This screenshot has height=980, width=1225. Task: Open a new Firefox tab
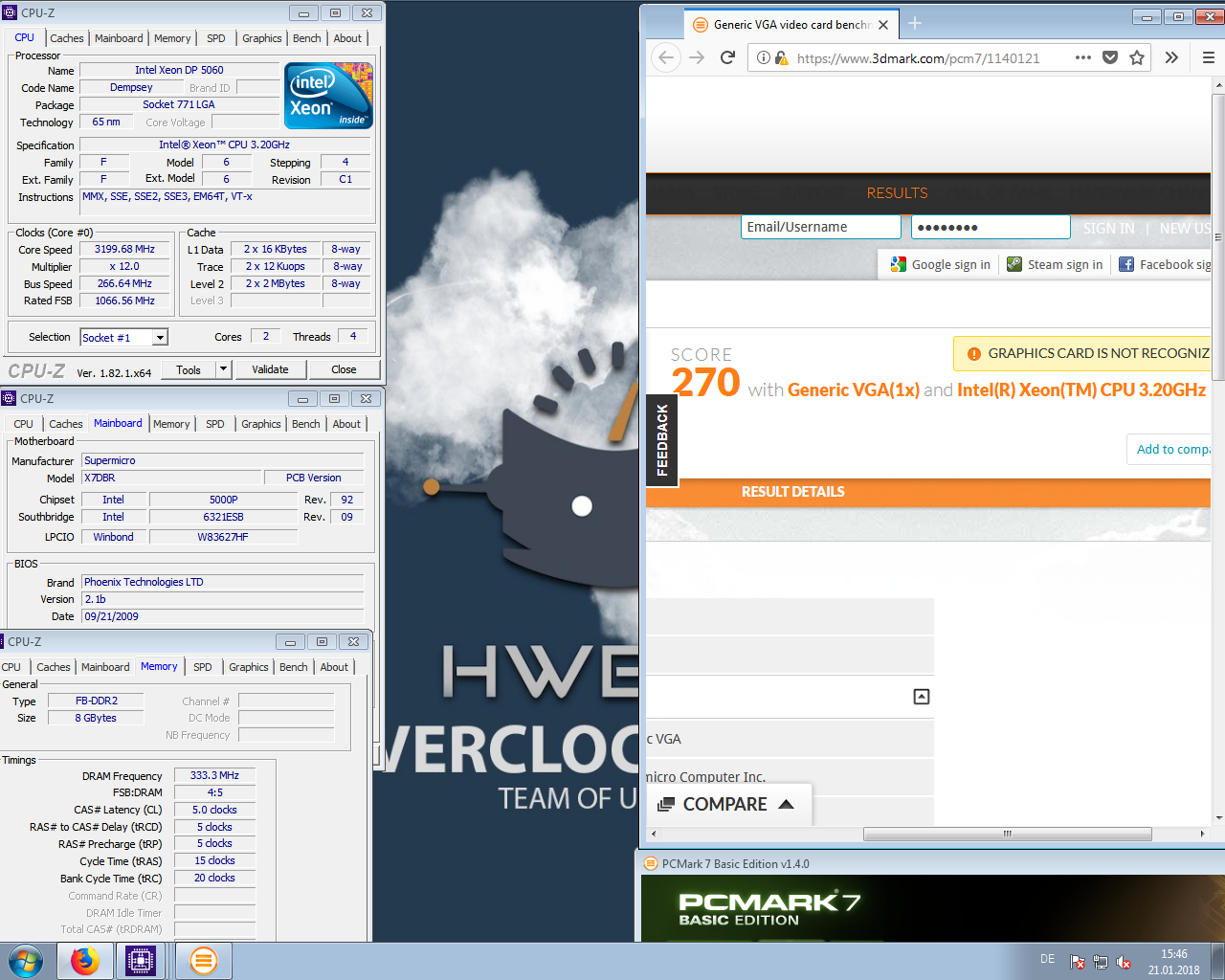pyautogui.click(x=915, y=24)
